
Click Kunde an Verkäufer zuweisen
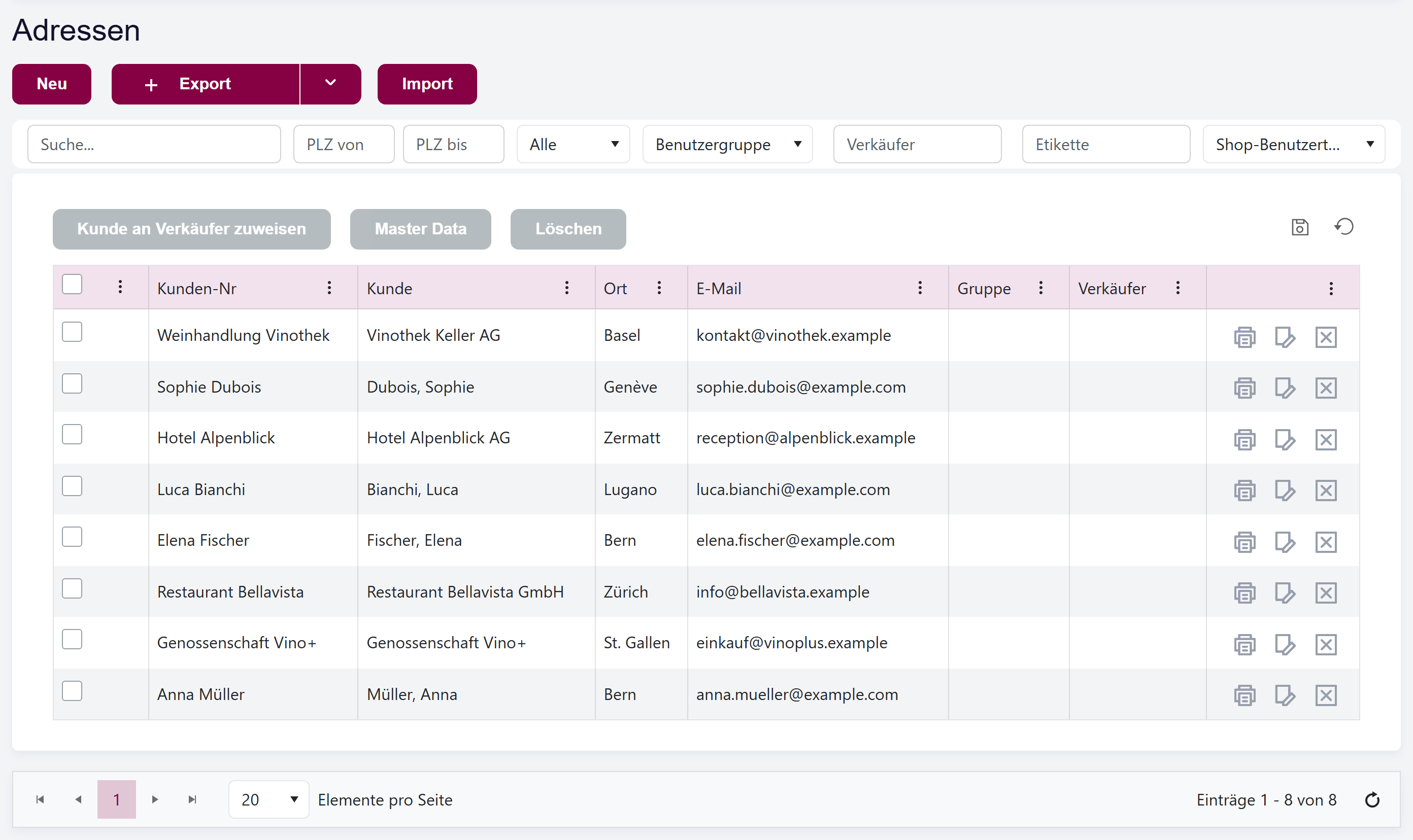pos(191,229)
